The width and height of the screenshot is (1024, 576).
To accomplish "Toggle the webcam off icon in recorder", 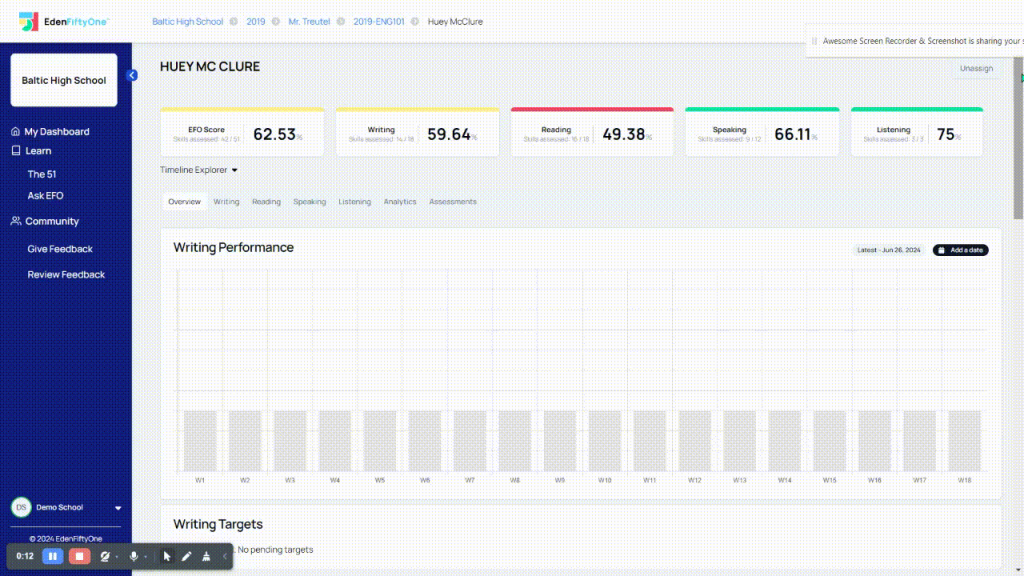I will pos(105,556).
